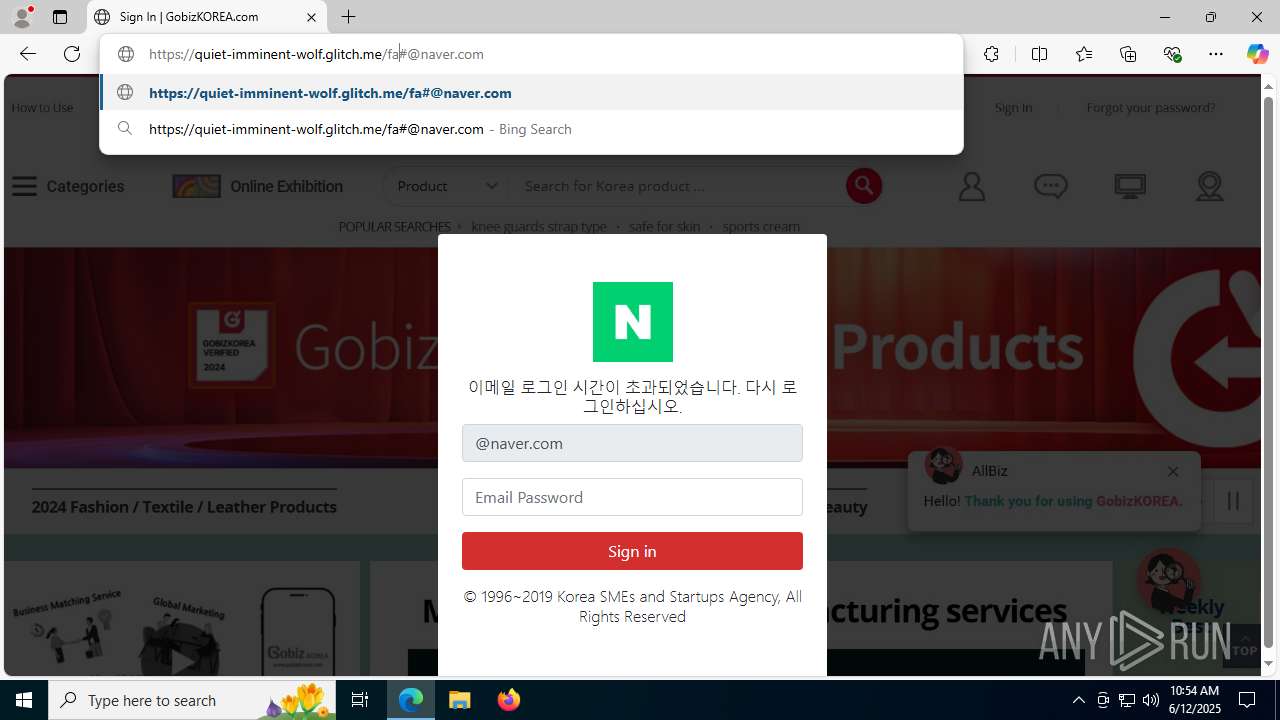Pause the banner slideshow
The height and width of the screenshot is (720, 1280).
point(1233,501)
